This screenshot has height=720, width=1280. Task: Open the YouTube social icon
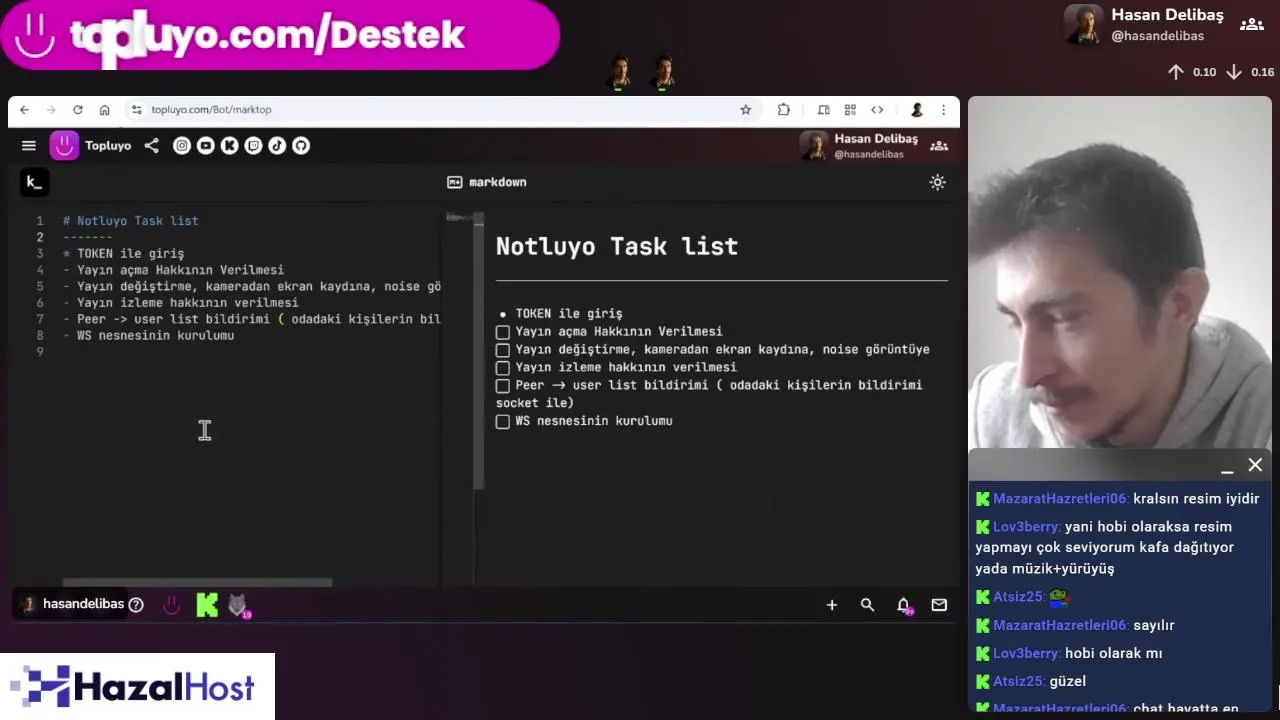(x=205, y=146)
